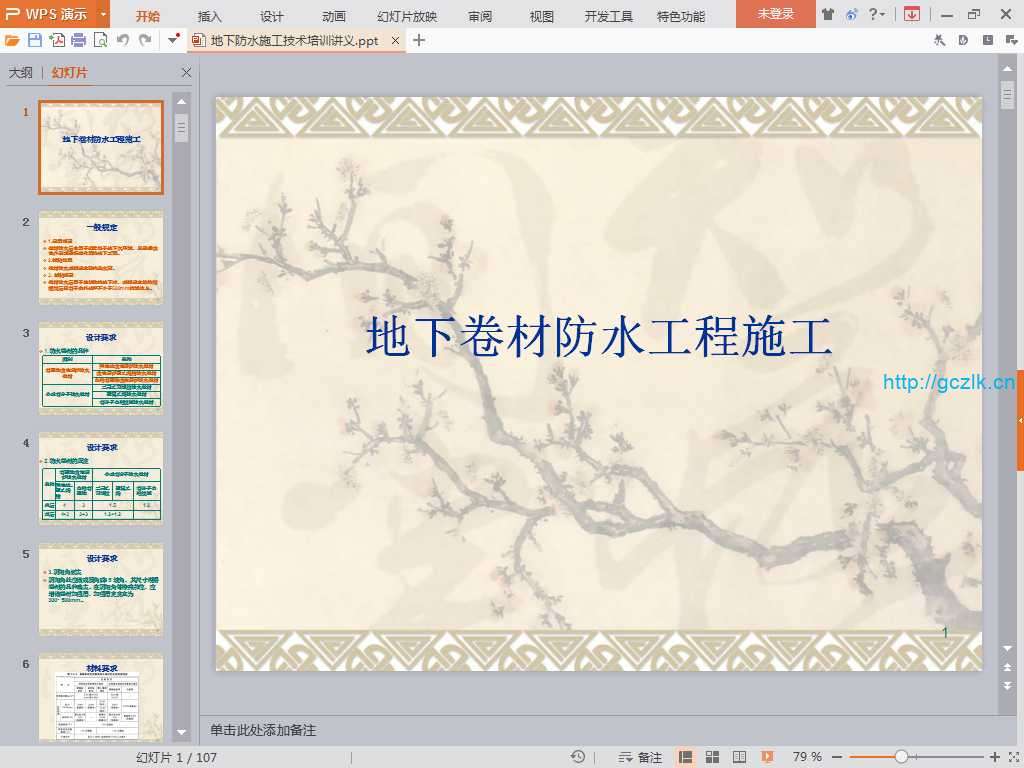Viewport: 1024px width, 768px height.
Task: Click the Undo arrow icon
Action: click(x=123, y=40)
